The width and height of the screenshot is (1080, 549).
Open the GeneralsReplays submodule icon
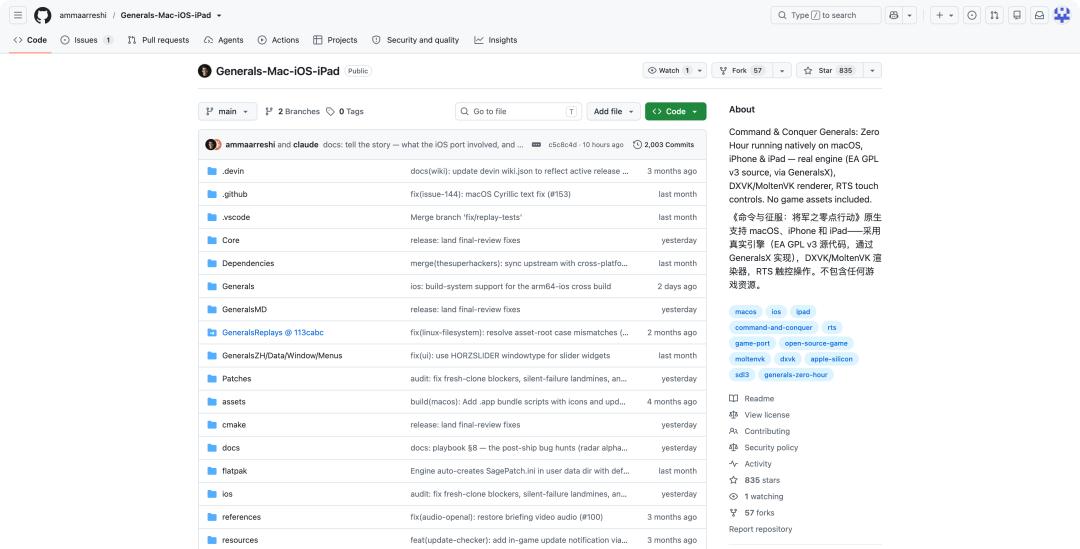tap(212, 332)
